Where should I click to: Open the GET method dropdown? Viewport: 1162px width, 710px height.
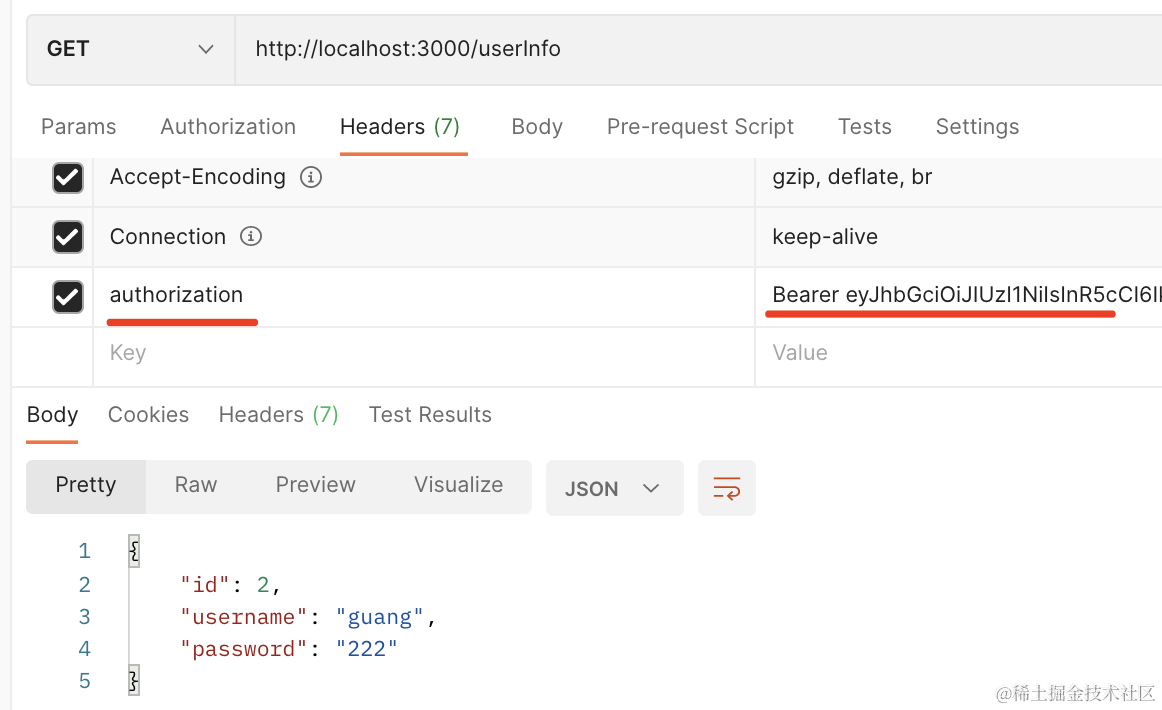[x=130, y=49]
